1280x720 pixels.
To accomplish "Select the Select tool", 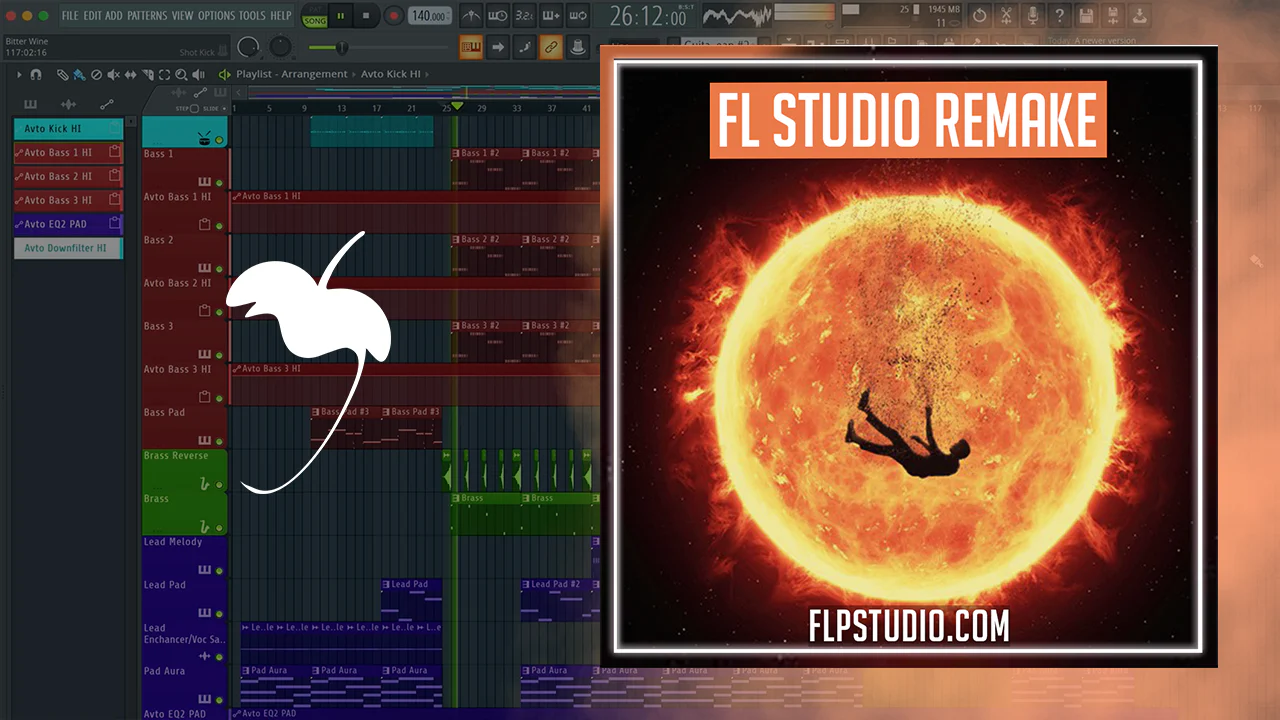I will click(164, 74).
